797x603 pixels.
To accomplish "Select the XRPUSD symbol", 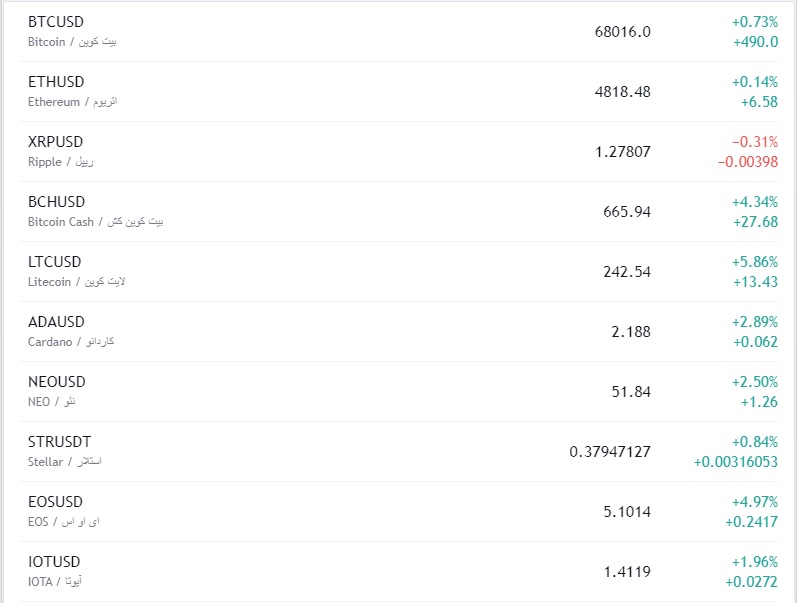I will coord(56,142).
